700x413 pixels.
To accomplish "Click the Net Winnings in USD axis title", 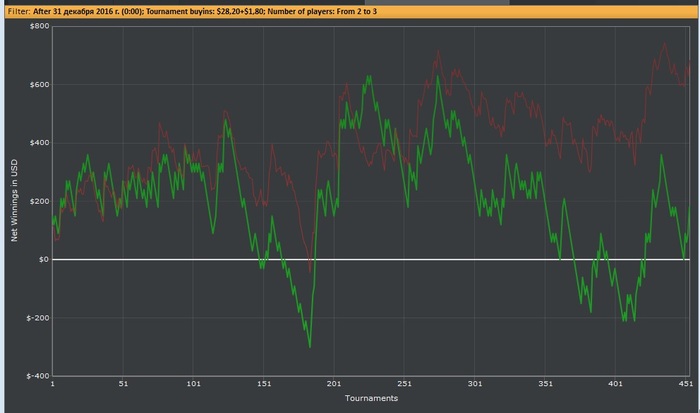I will point(14,200).
